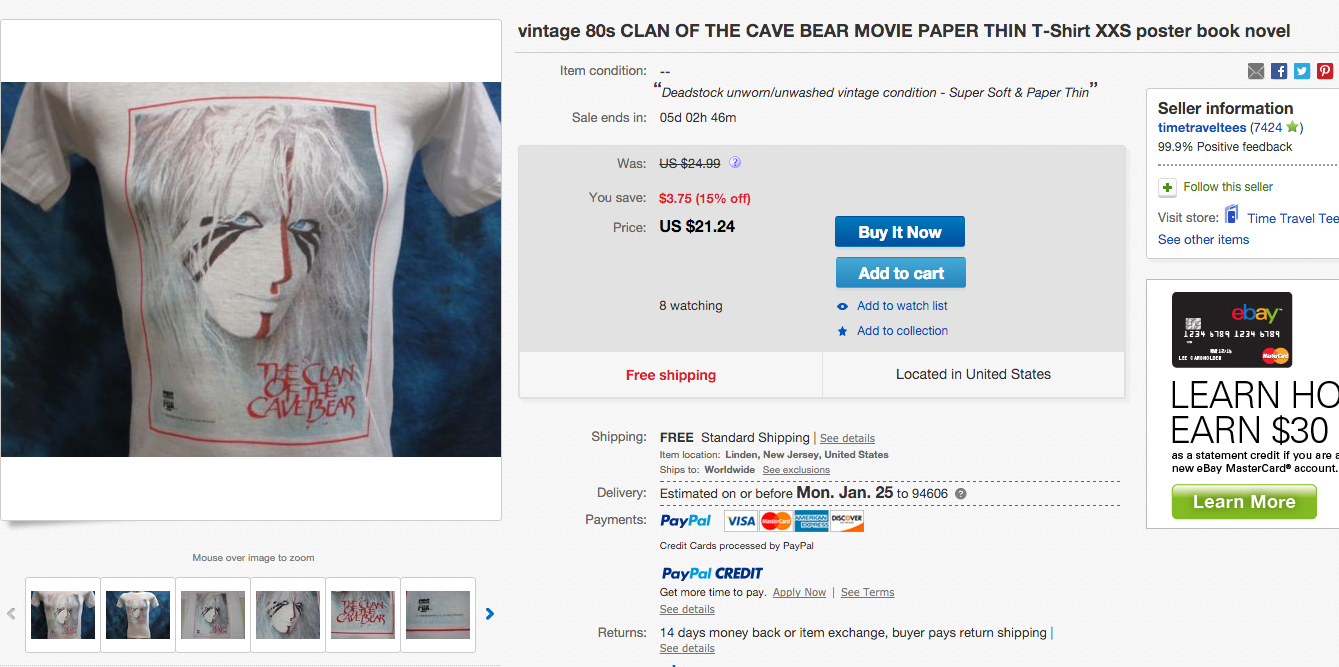Image resolution: width=1339 pixels, height=667 pixels.
Task: Click the help icon beside the Was price
Action: pos(735,163)
